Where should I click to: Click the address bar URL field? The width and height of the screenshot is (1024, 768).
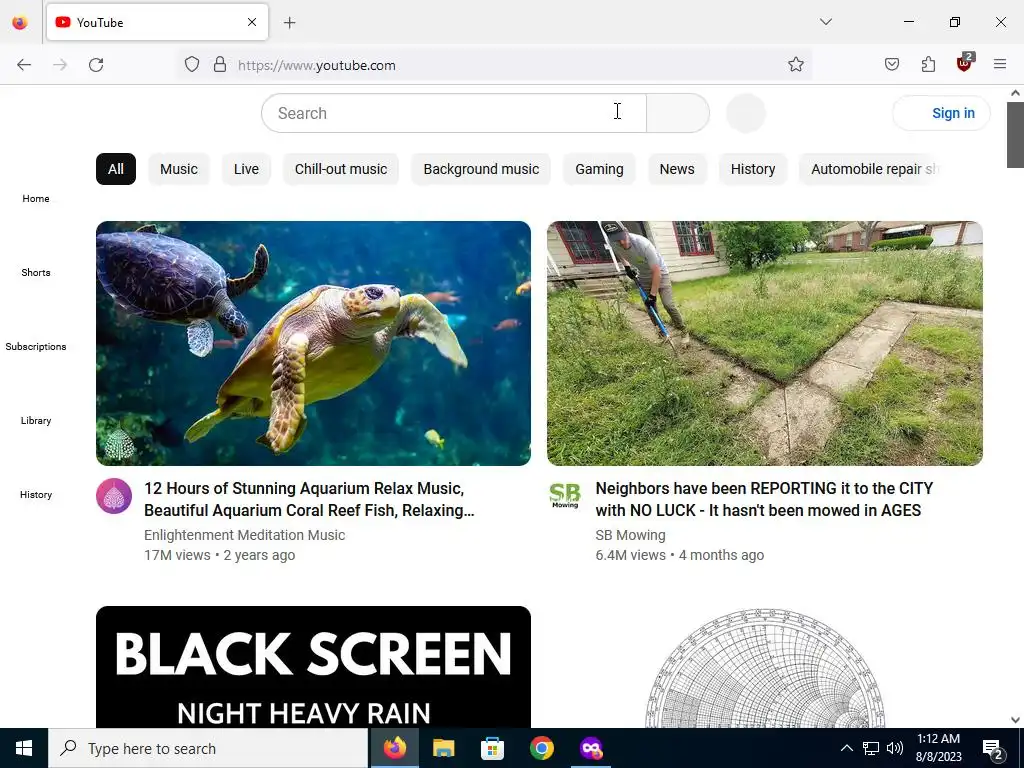point(496,65)
